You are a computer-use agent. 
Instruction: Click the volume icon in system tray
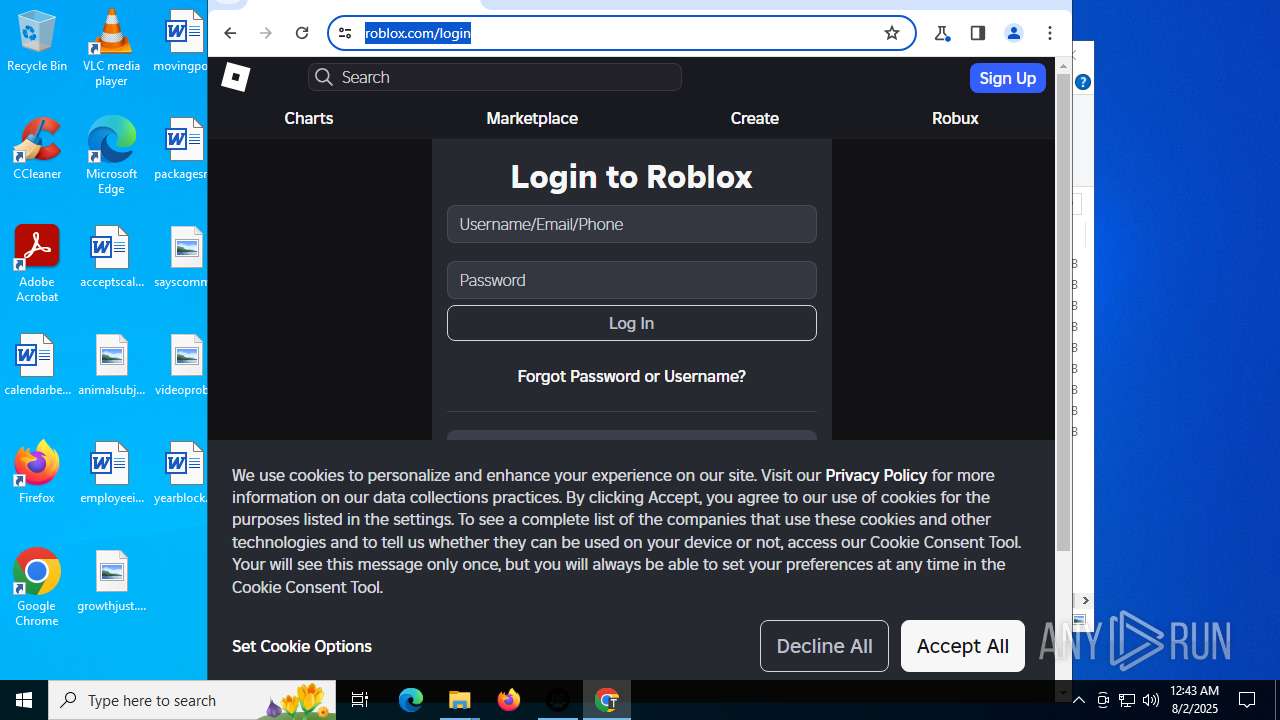(x=1151, y=700)
